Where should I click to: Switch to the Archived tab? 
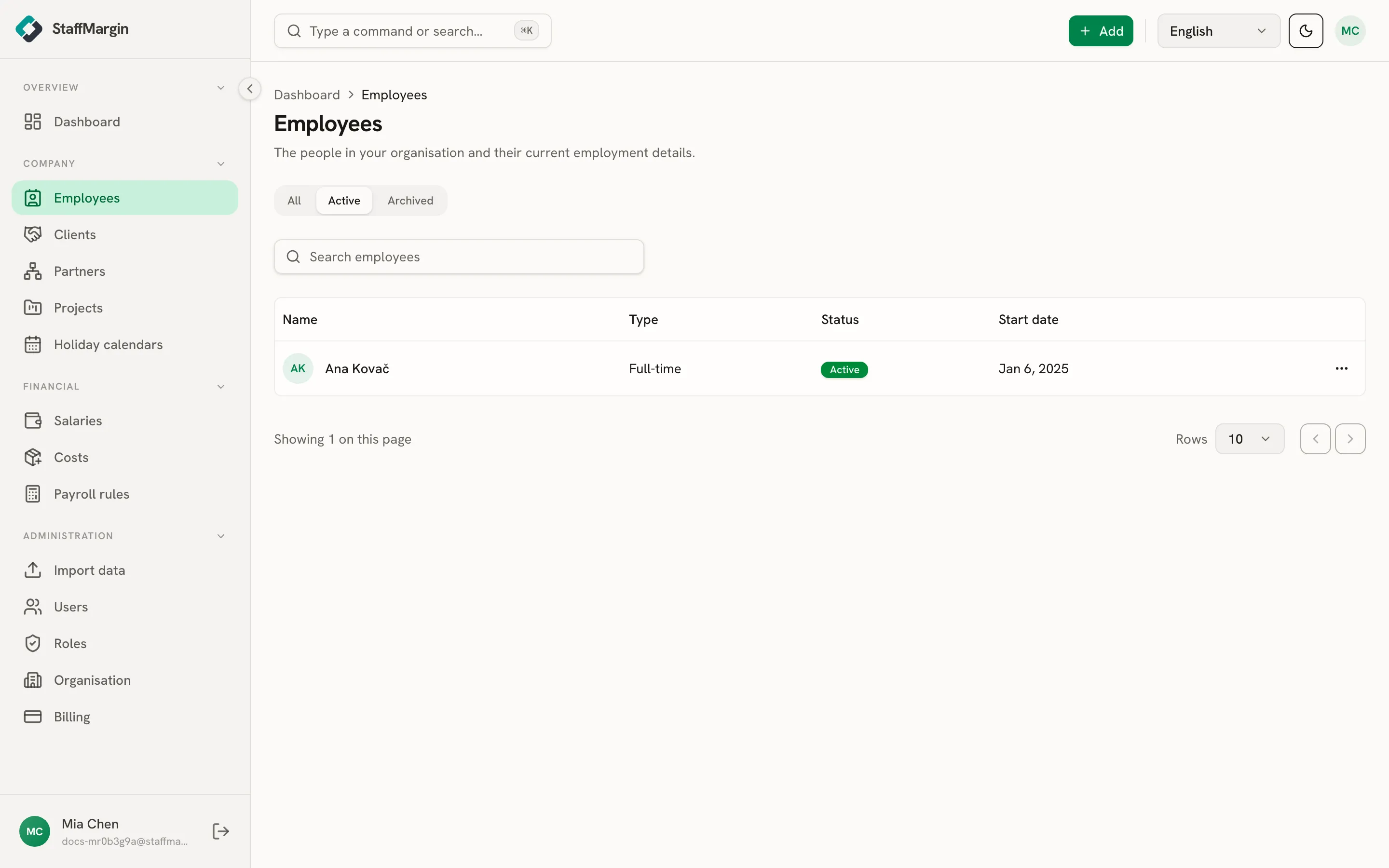(x=410, y=200)
